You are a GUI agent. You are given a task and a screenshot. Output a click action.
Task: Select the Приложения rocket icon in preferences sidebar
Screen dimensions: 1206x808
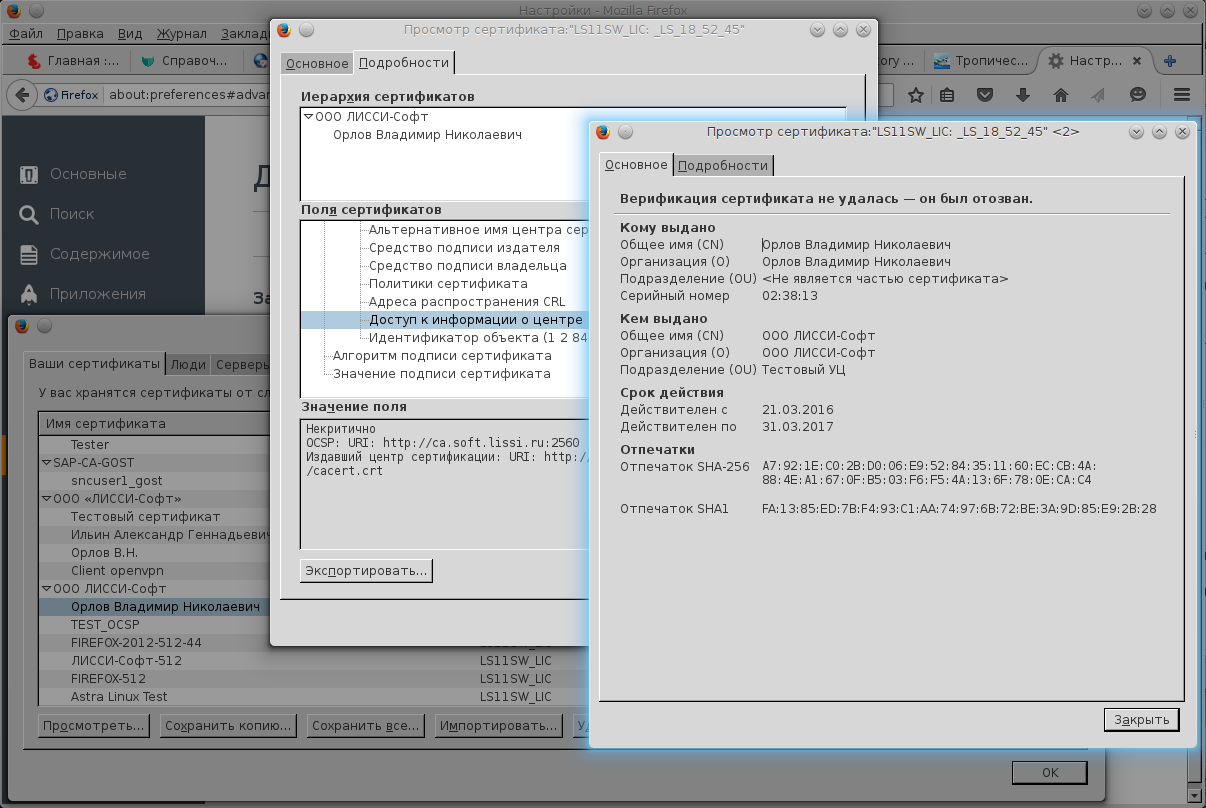point(29,294)
